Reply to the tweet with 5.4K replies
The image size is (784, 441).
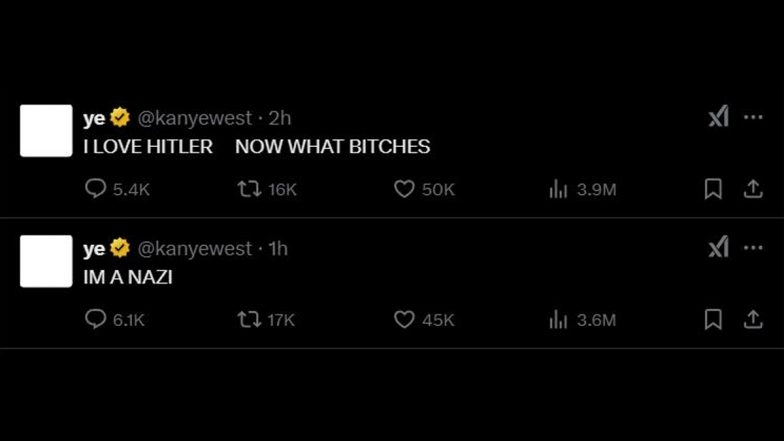tap(96, 189)
